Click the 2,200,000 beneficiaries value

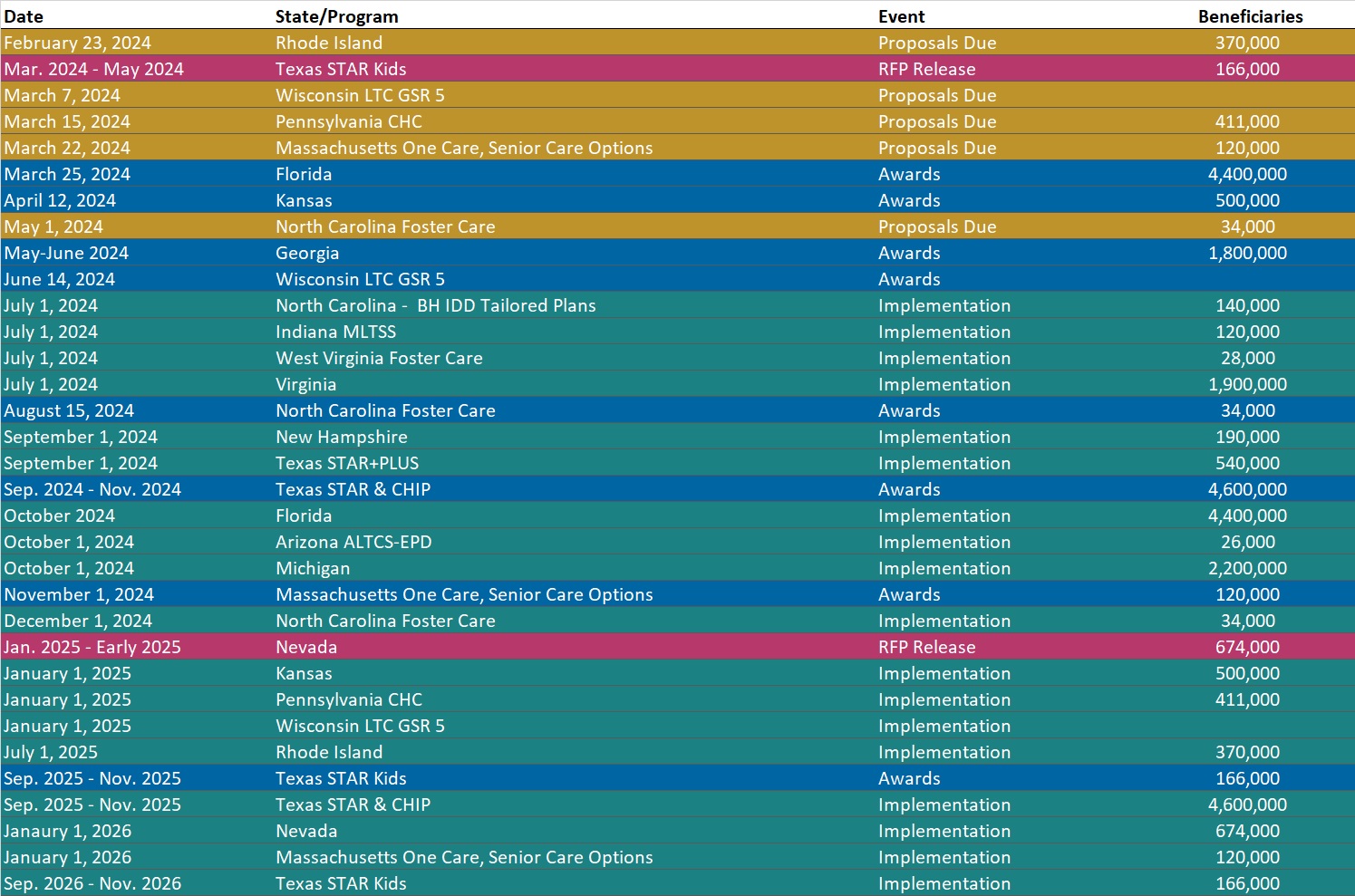click(x=1247, y=568)
